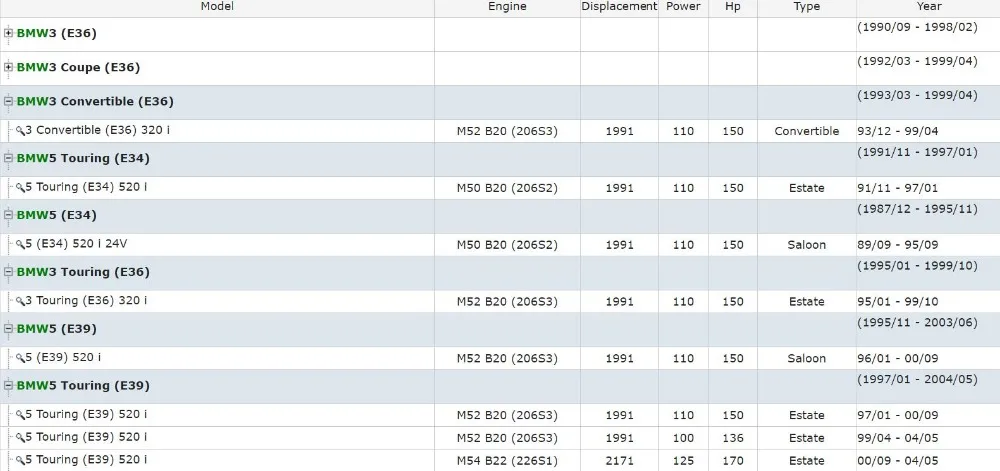1000x471 pixels.
Task: Select the 3 Touring (E36) 320 i model name
Action: (86, 301)
